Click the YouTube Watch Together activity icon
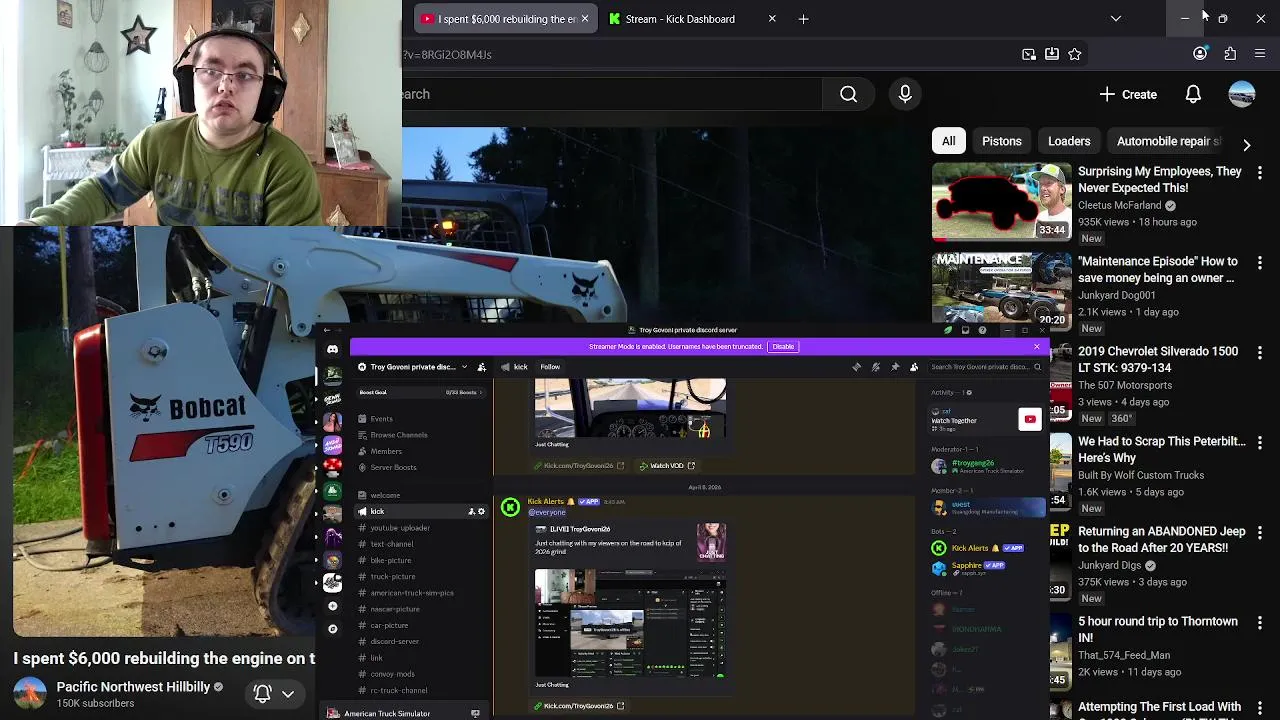The width and height of the screenshot is (1280, 720). pyautogui.click(x=1030, y=420)
